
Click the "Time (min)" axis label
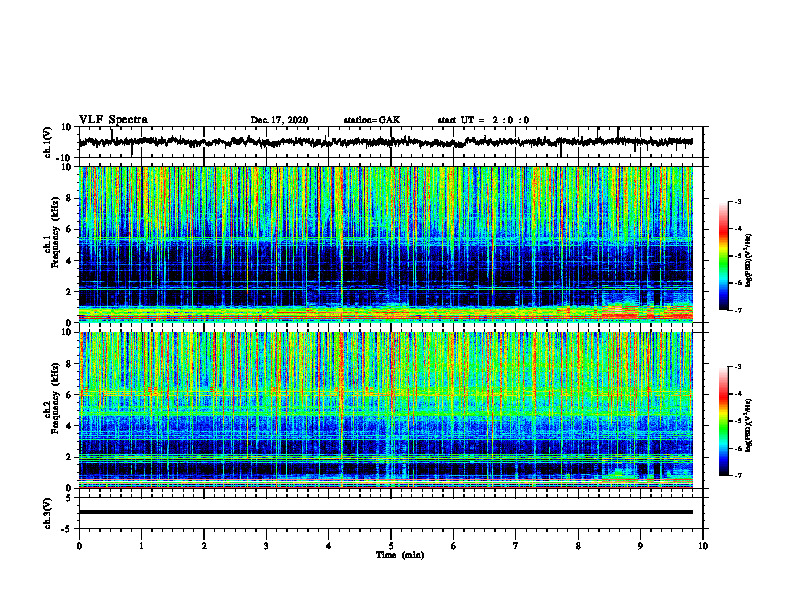pyautogui.click(x=400, y=555)
